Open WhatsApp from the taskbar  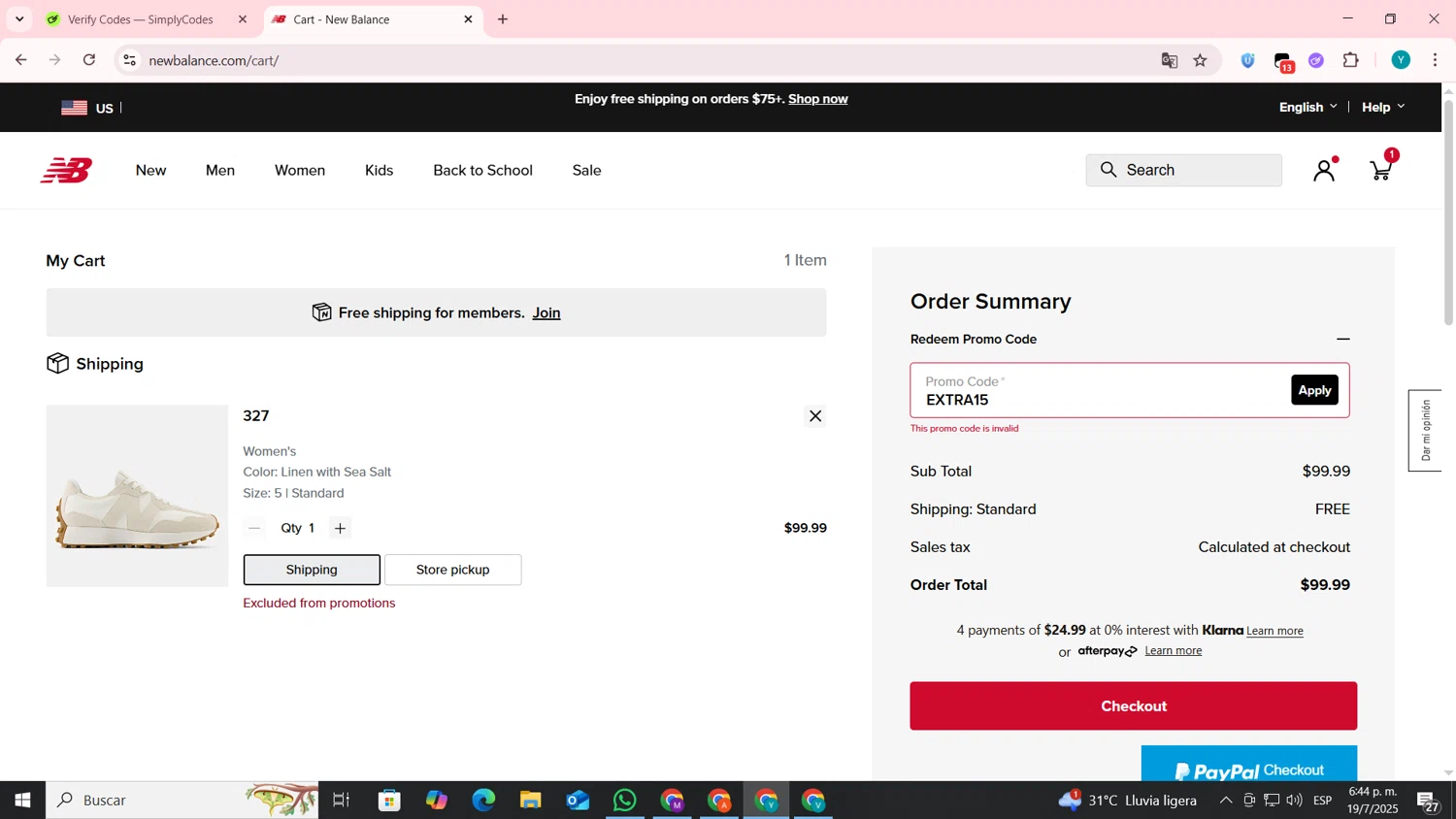point(625,801)
